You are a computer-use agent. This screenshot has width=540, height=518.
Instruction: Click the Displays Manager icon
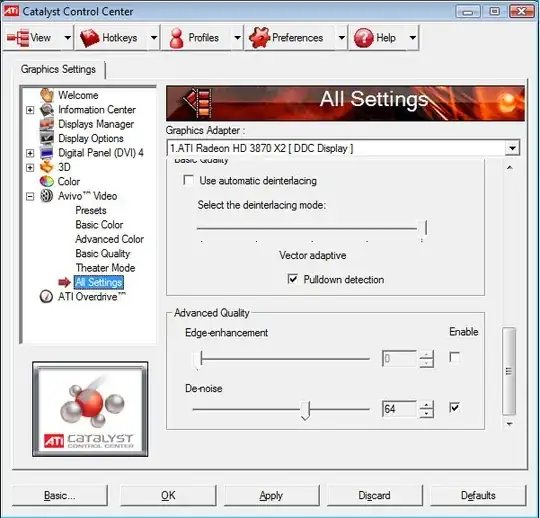click(46, 124)
